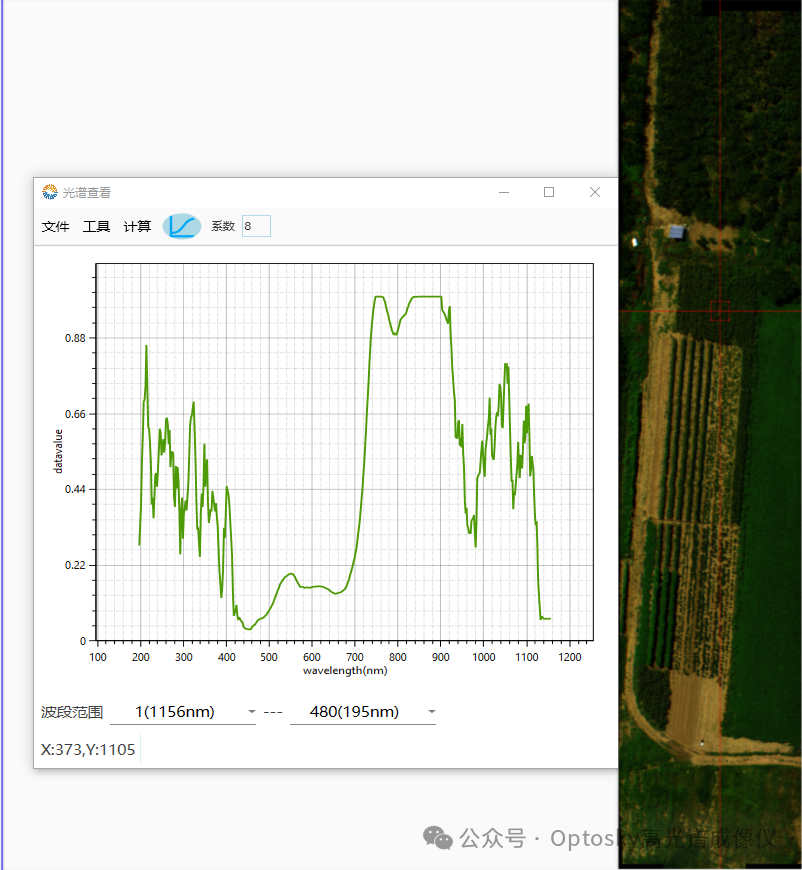Open the 文件 menu

[56, 227]
